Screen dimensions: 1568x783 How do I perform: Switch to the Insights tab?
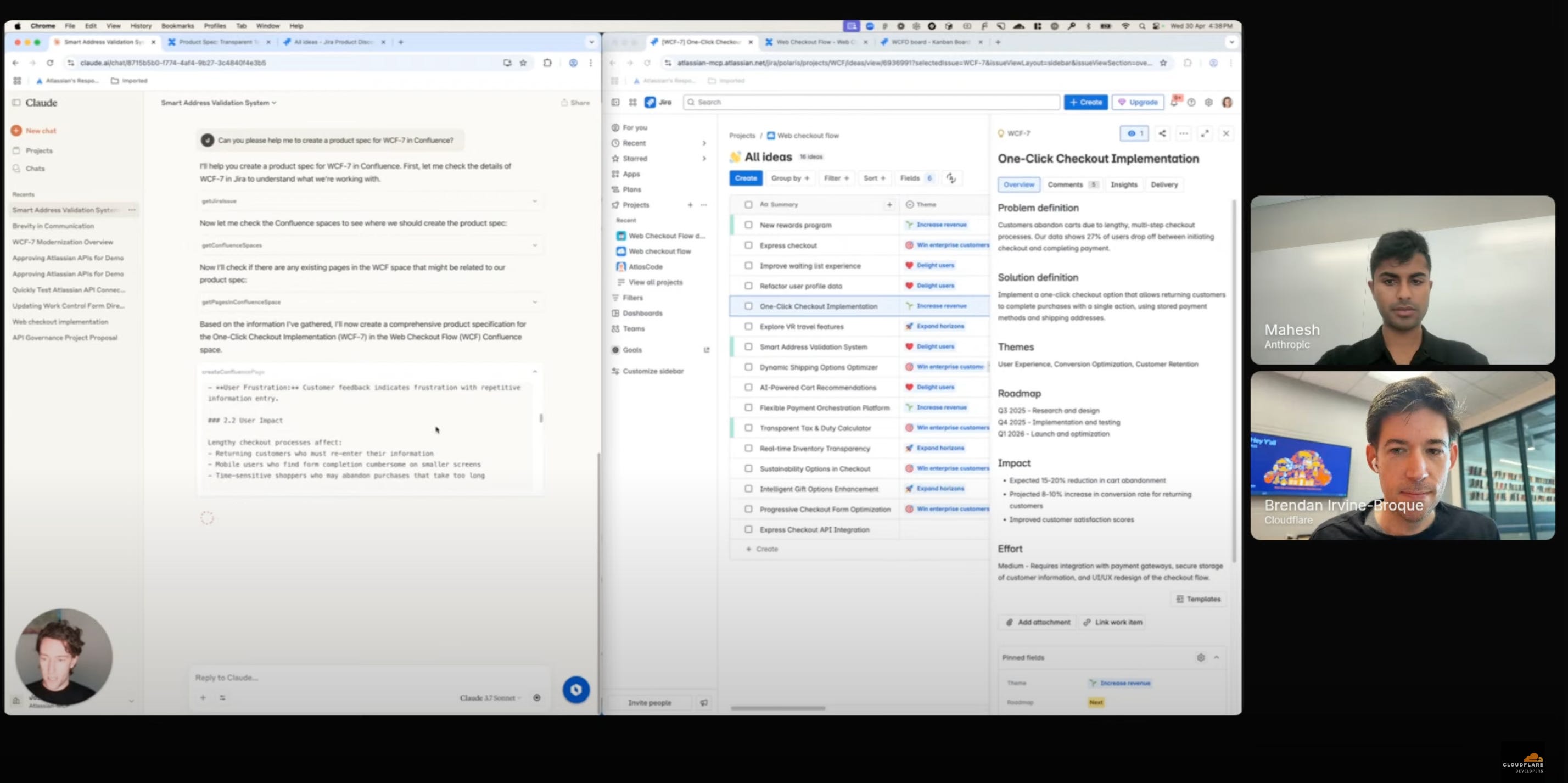tap(1124, 184)
